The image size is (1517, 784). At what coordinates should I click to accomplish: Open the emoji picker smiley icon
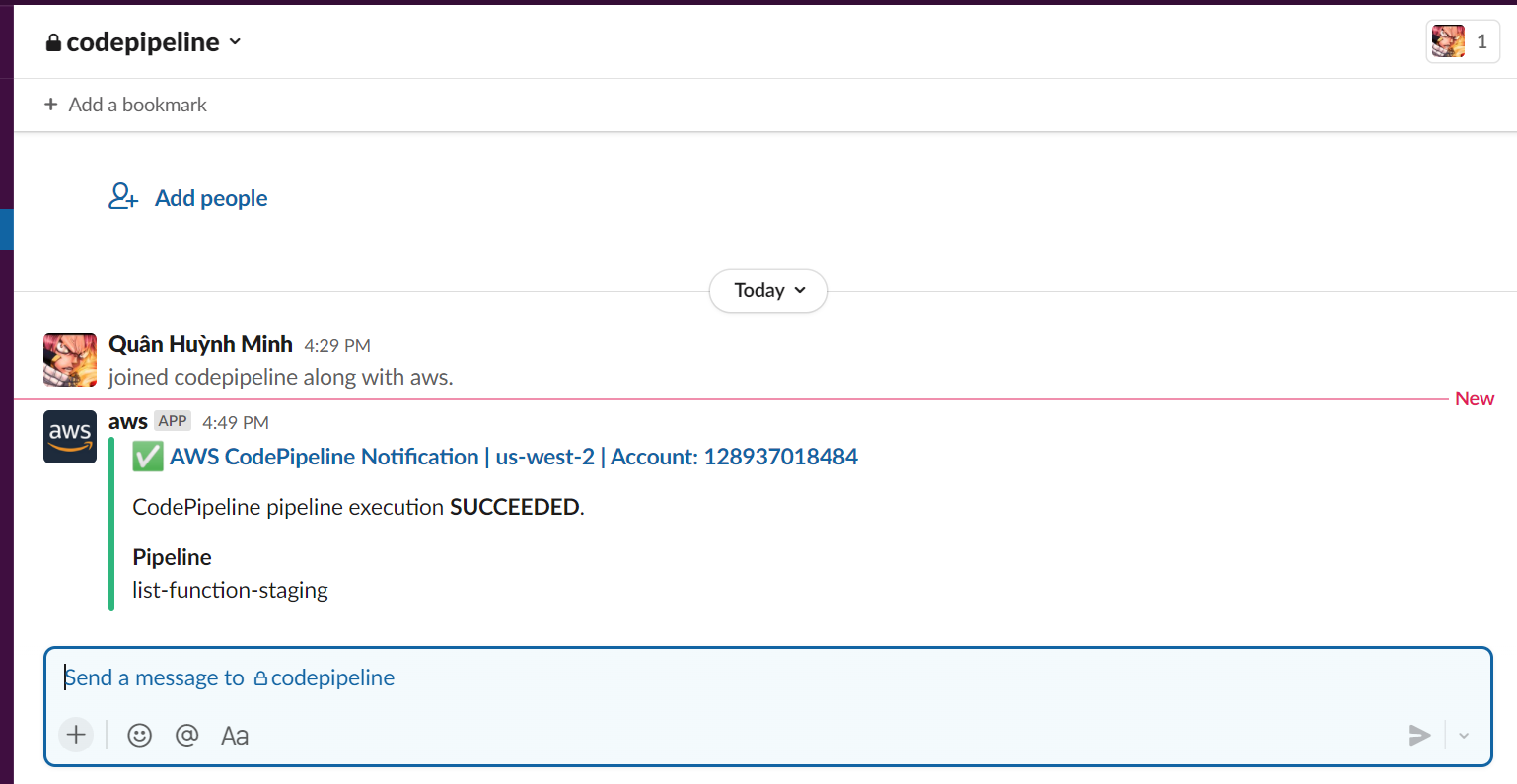click(140, 735)
